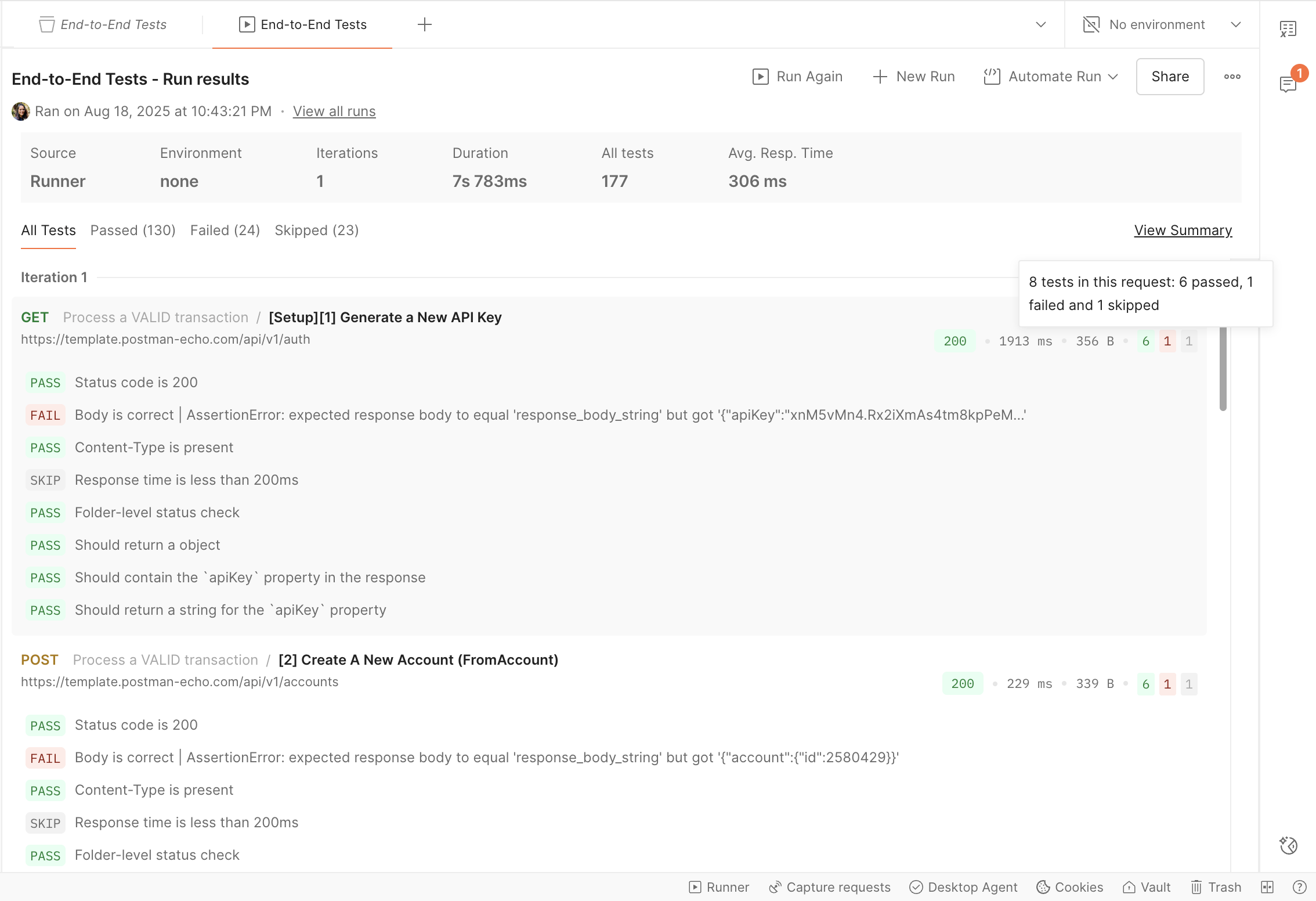
Task: Open the tab overflow chevron
Action: tap(1040, 25)
